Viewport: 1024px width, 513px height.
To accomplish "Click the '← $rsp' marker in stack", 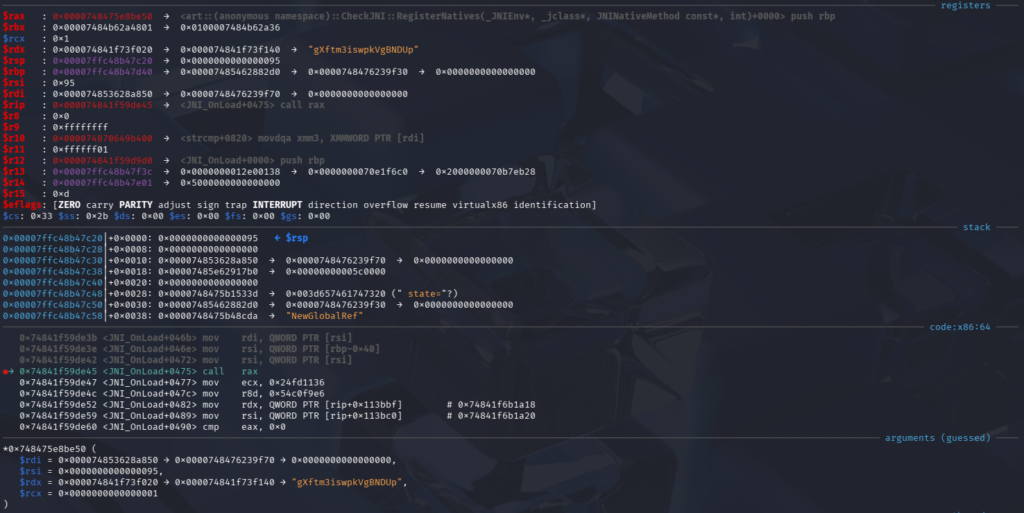I will click(x=291, y=238).
